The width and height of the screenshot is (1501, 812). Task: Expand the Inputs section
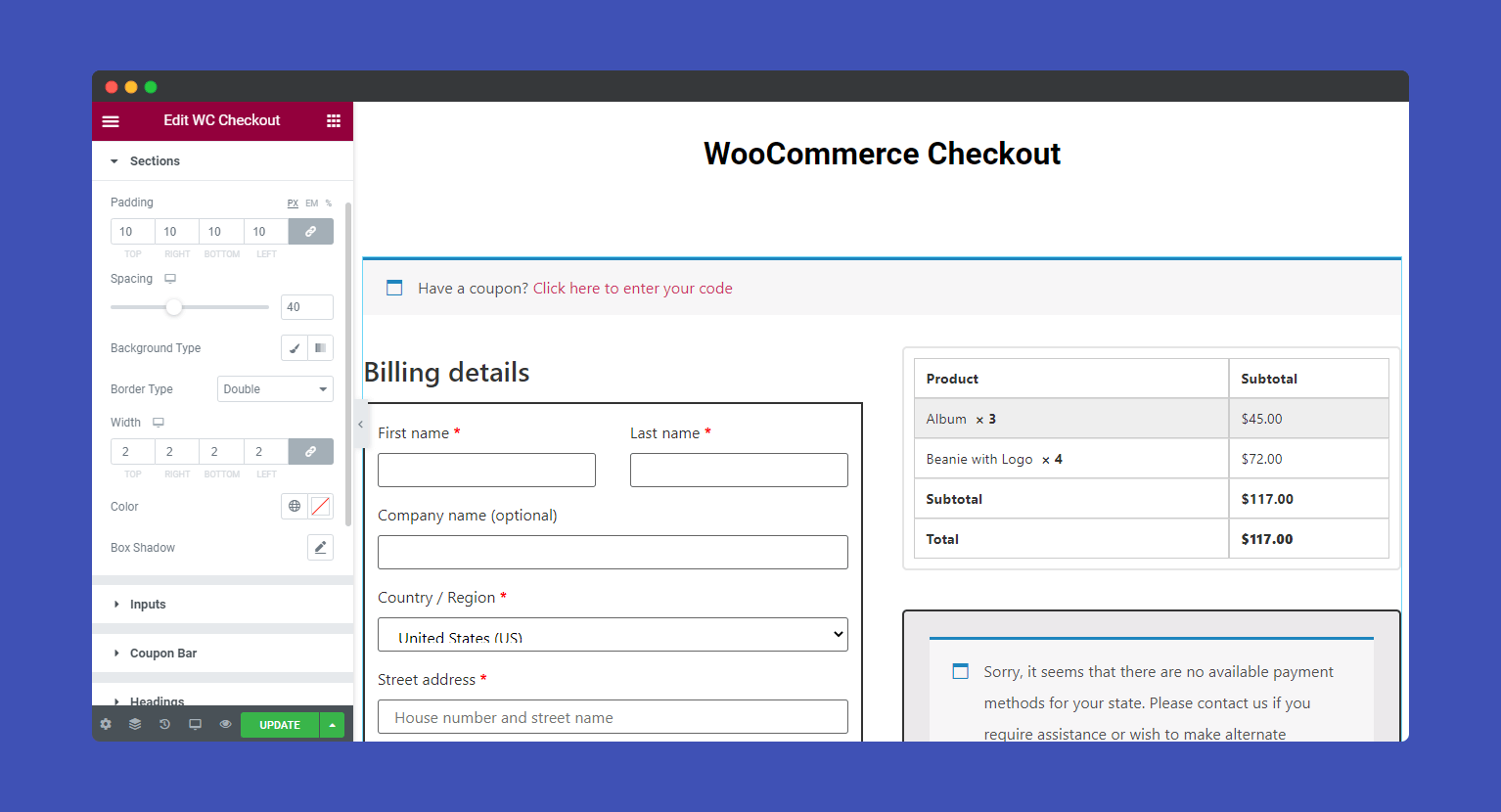[x=222, y=605]
